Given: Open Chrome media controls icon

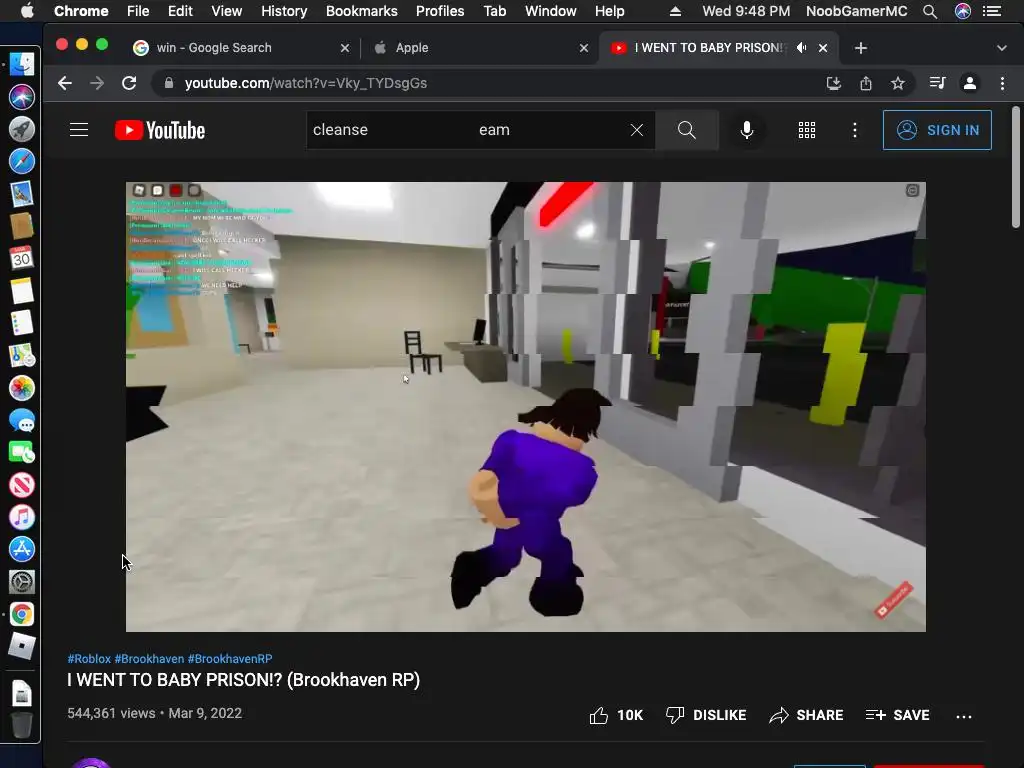Looking at the screenshot, I should pyautogui.click(x=937, y=83).
